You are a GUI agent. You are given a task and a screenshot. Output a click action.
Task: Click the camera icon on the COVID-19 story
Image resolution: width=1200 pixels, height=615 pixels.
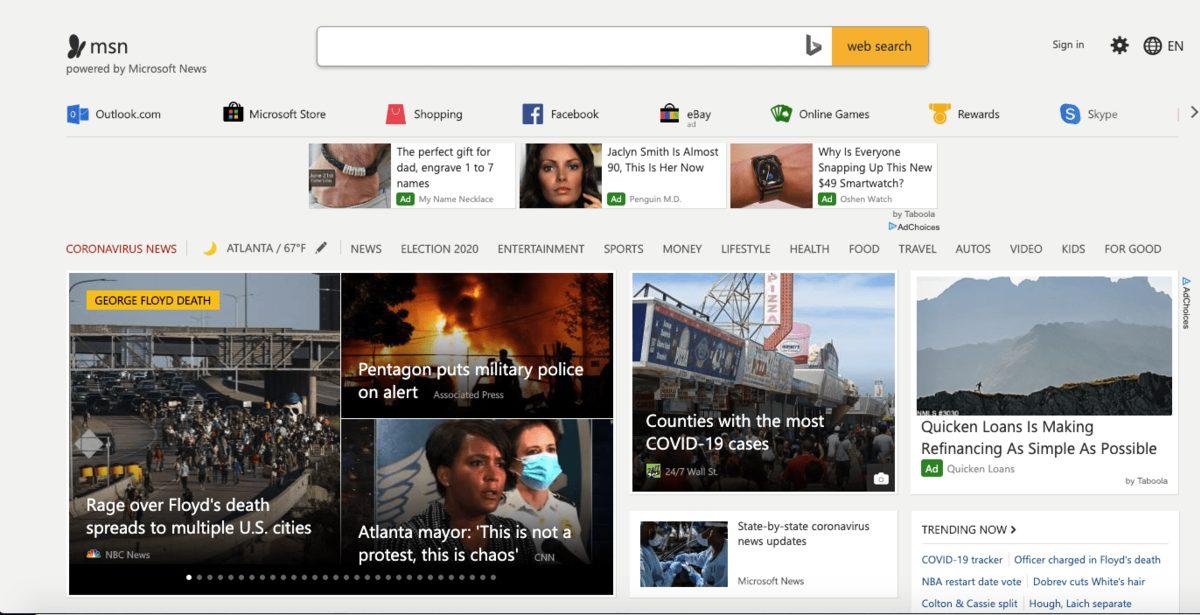880,479
